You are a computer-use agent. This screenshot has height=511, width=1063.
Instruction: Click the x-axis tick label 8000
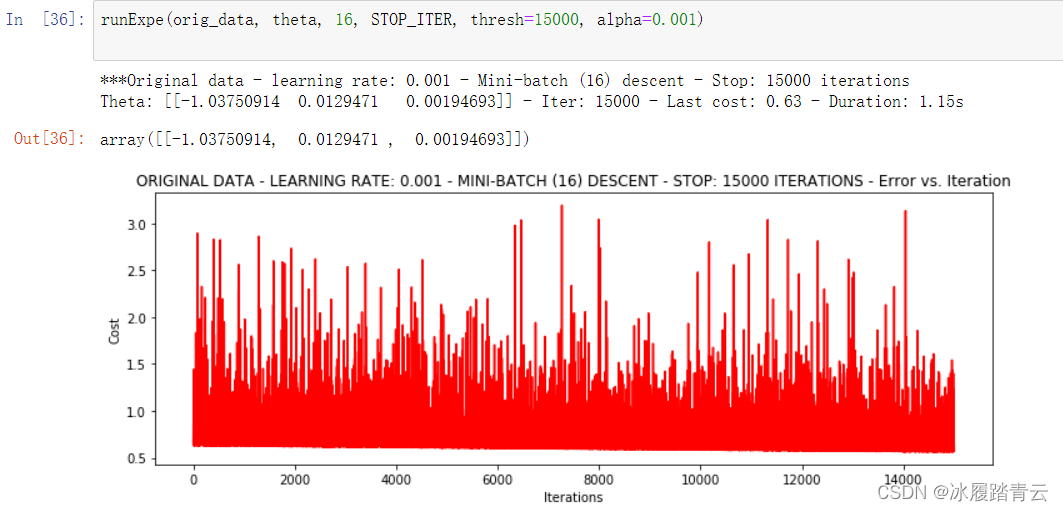pyautogui.click(x=599, y=478)
